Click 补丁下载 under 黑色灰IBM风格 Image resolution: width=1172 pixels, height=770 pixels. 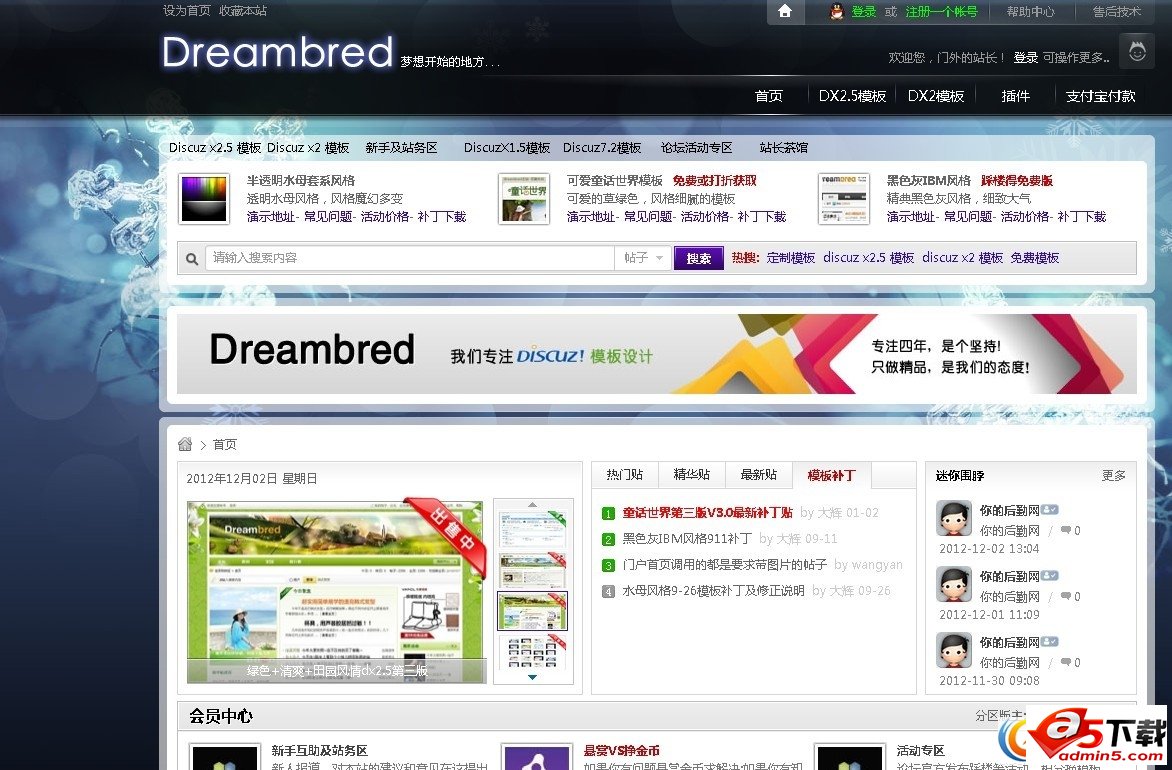click(x=1082, y=217)
